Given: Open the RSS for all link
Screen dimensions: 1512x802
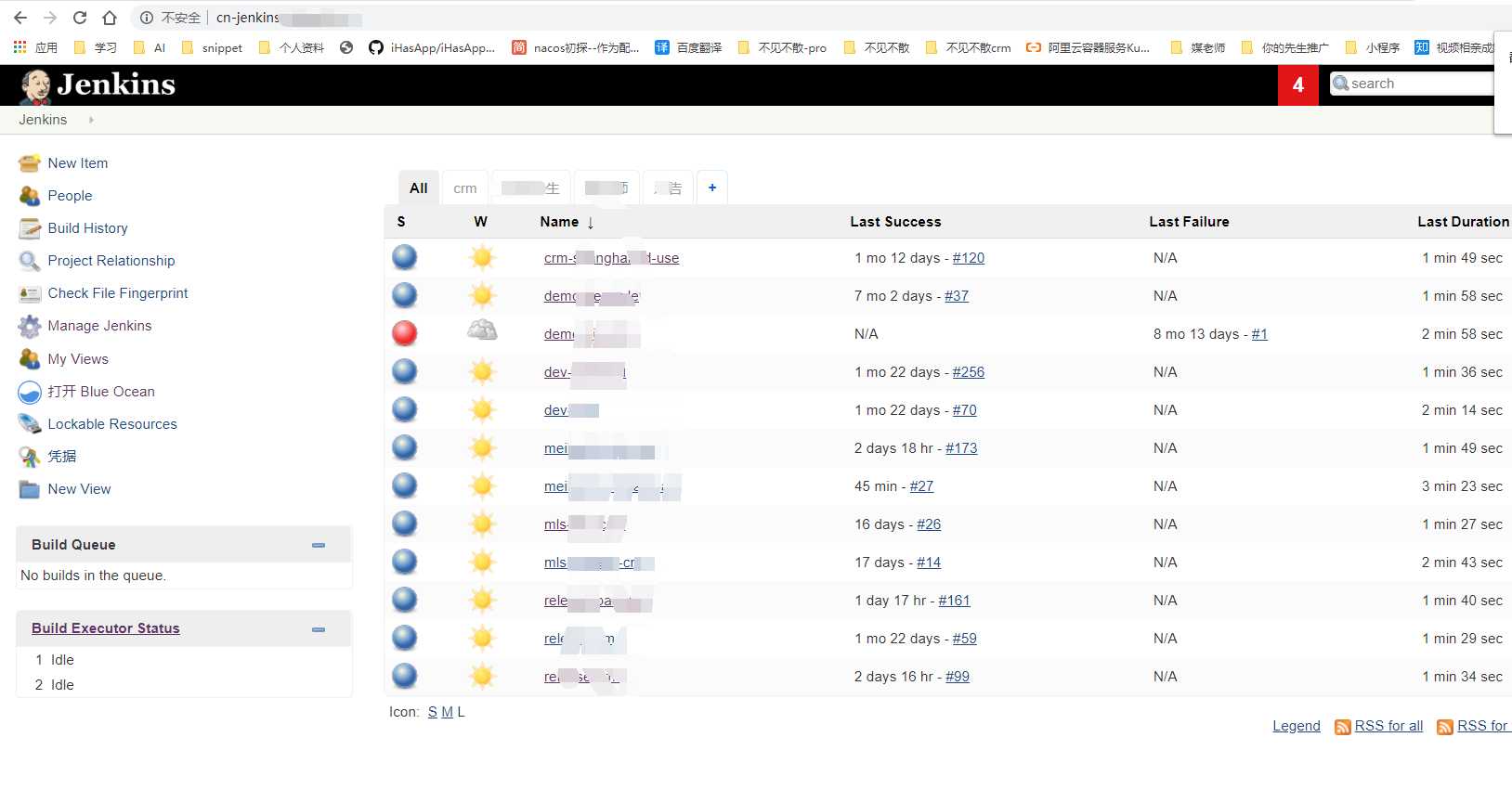Looking at the screenshot, I should click(x=1388, y=726).
